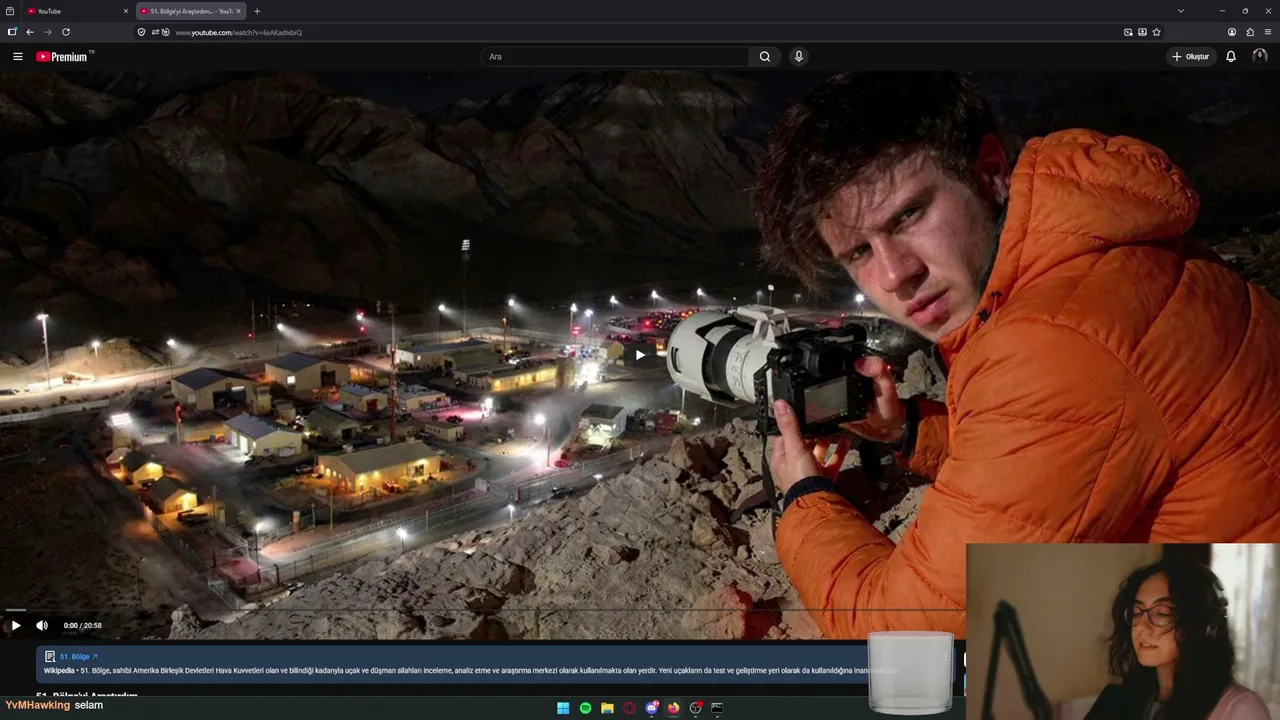Open the browser extensions puzzle icon
Screen dimensions: 1280x720
click(x=1250, y=32)
